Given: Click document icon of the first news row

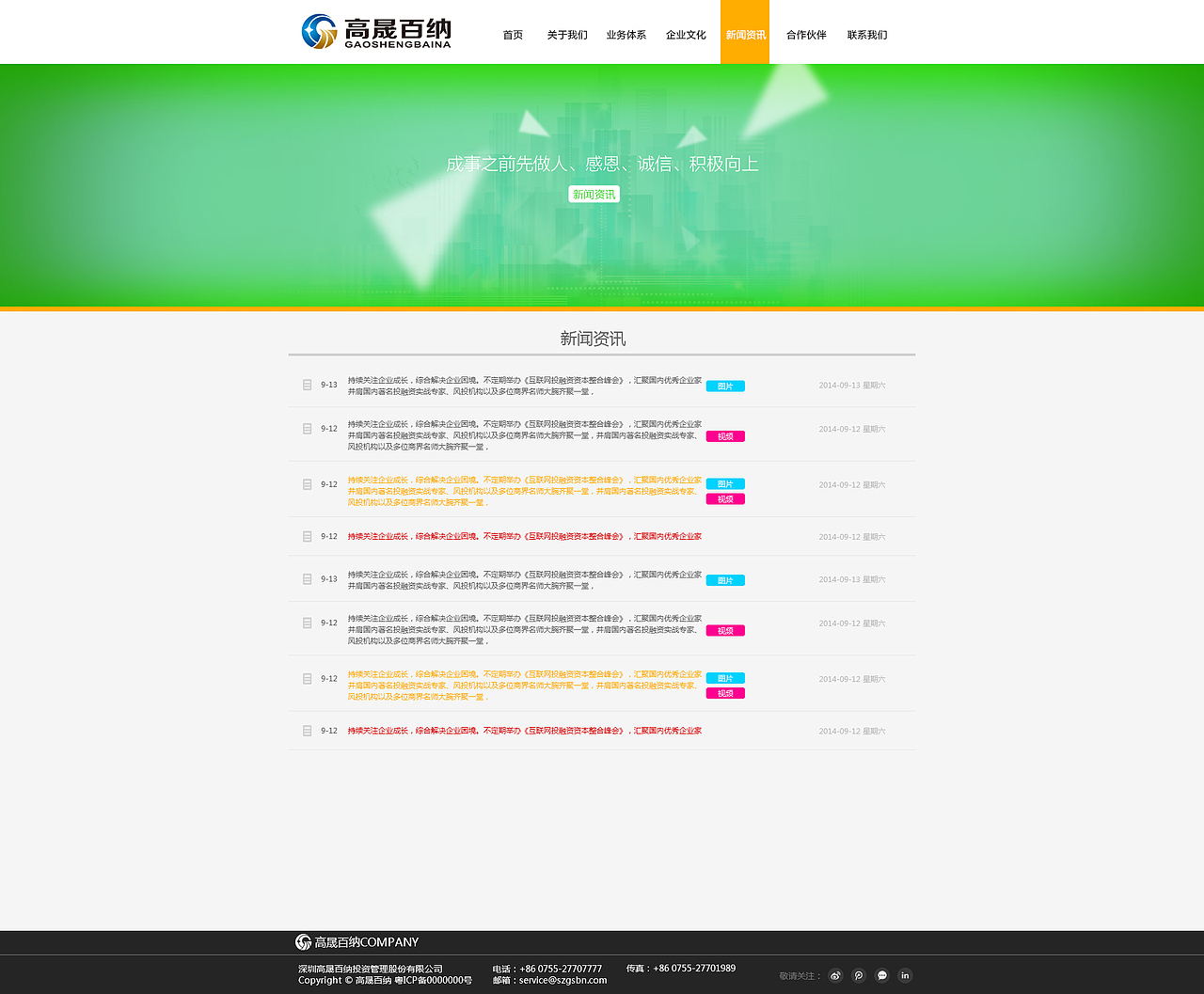Looking at the screenshot, I should [x=308, y=385].
